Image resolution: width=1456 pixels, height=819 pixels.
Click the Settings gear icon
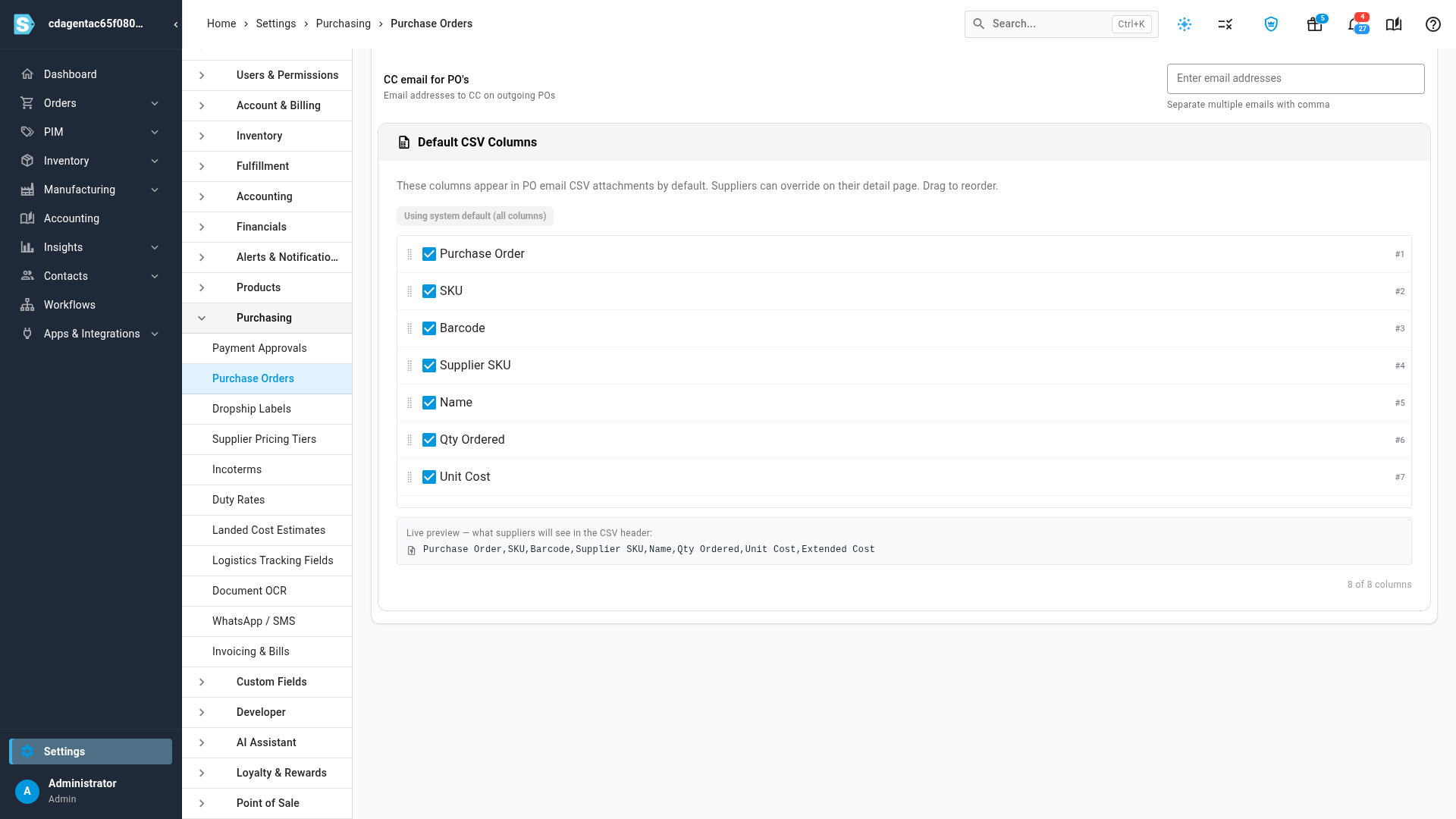pyautogui.click(x=27, y=752)
